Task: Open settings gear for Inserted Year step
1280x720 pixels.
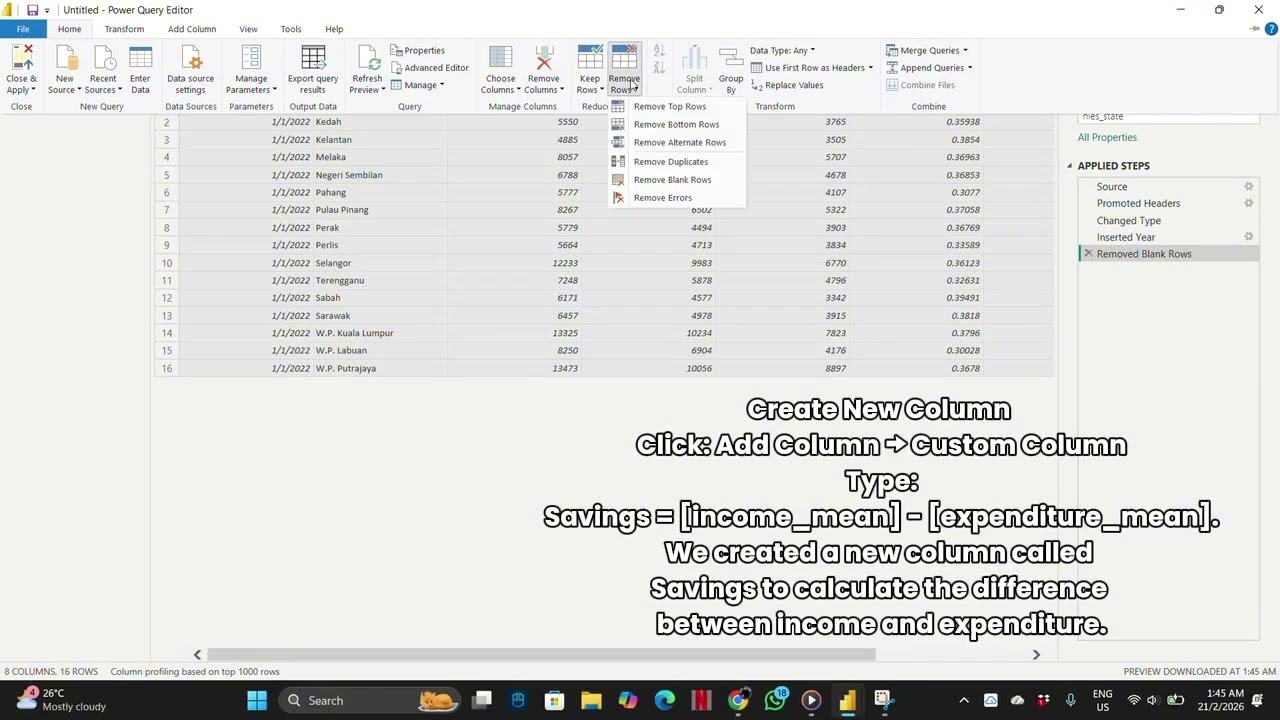Action: (1248, 237)
